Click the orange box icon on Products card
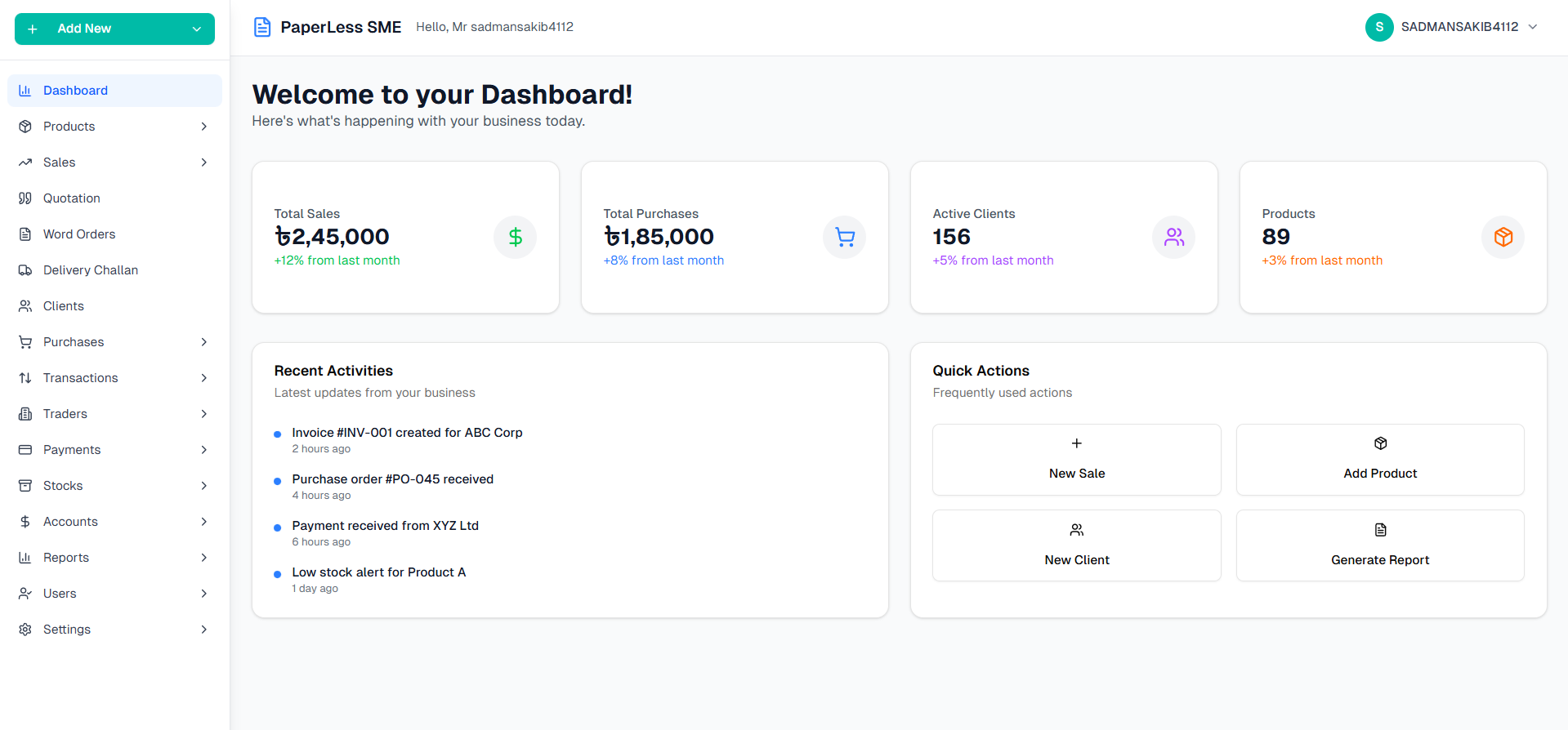Screen dimensions: 1568x730 pos(1503,238)
